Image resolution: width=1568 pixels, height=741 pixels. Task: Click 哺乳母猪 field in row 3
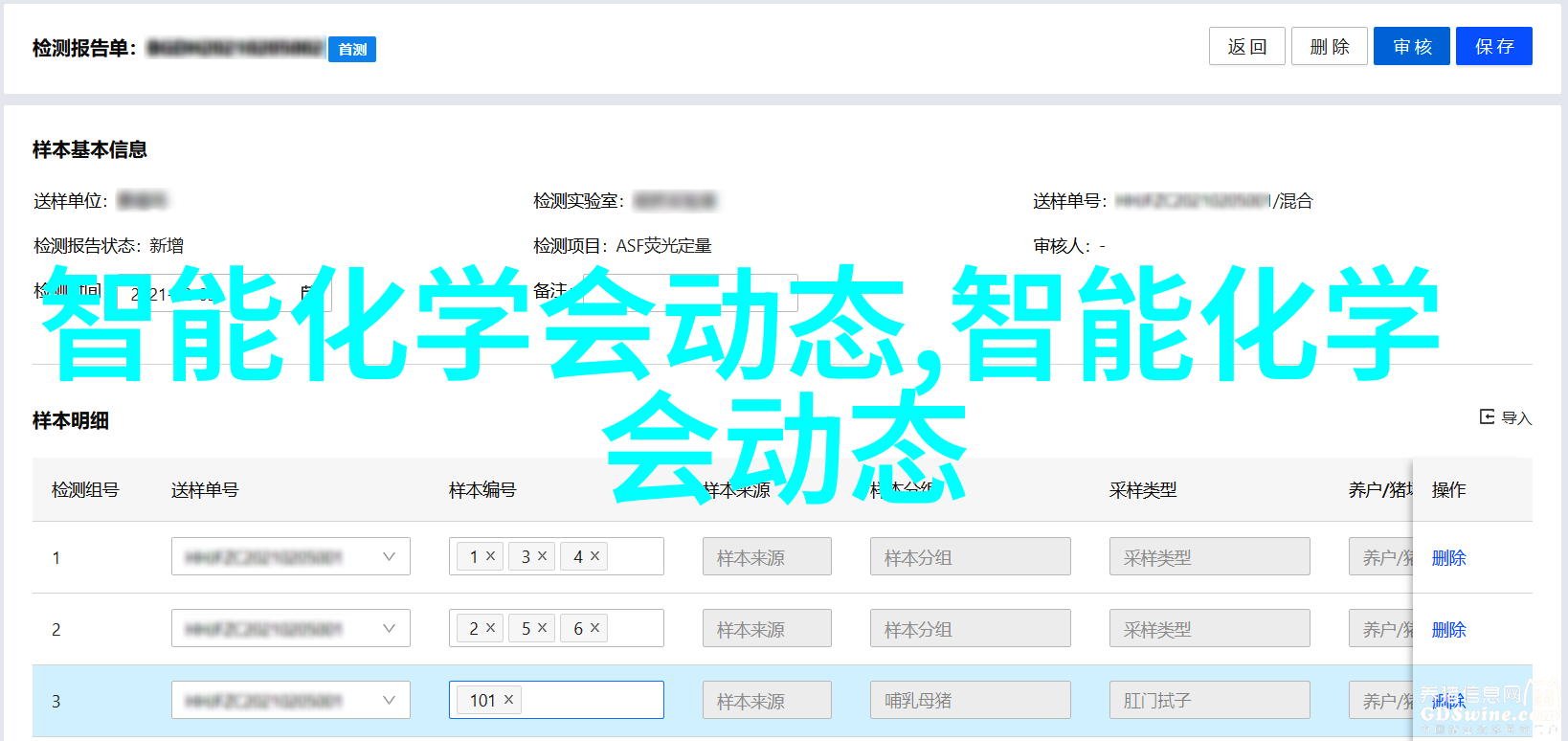[970, 700]
